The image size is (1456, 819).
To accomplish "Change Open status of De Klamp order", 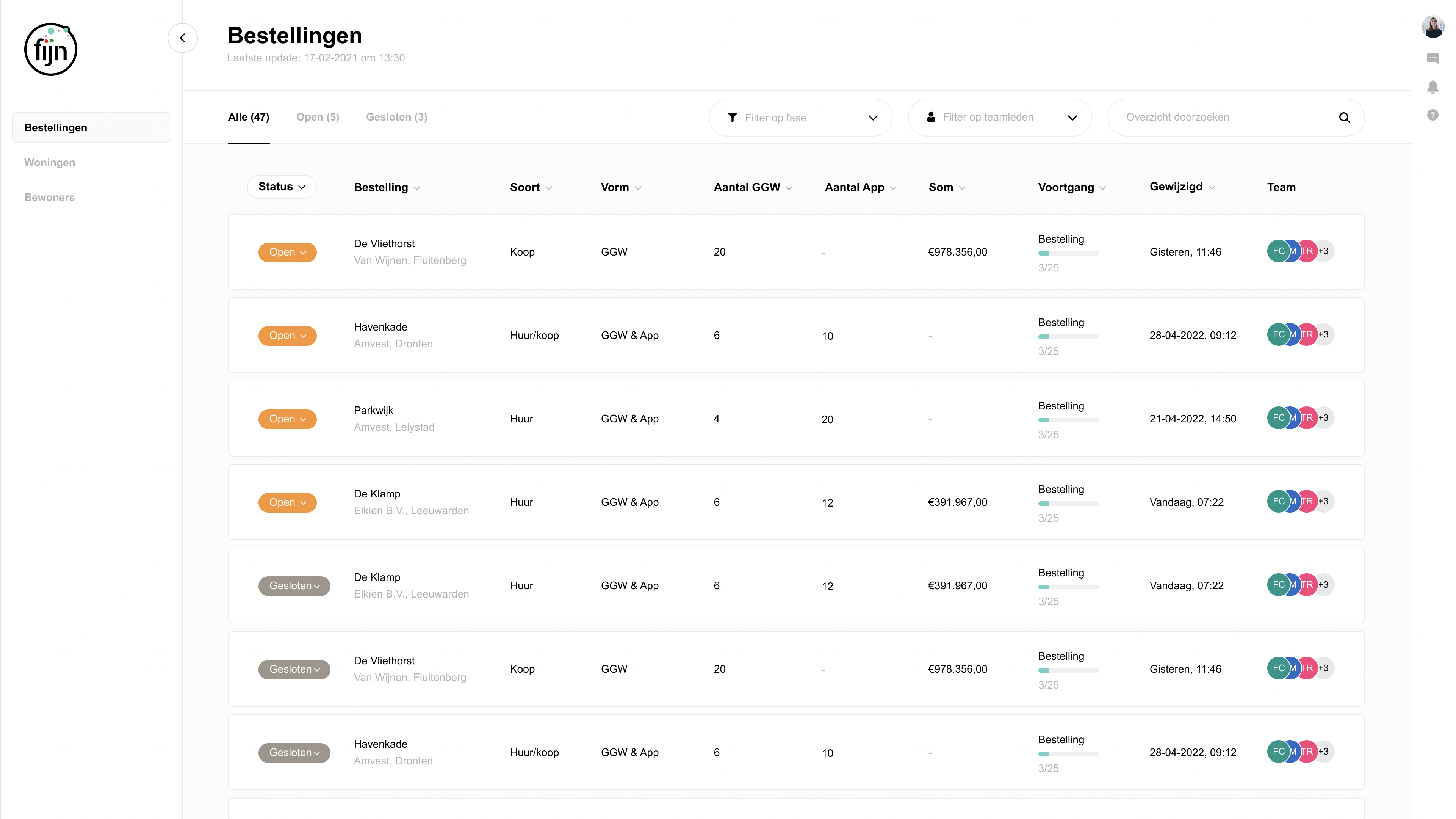I will [287, 502].
